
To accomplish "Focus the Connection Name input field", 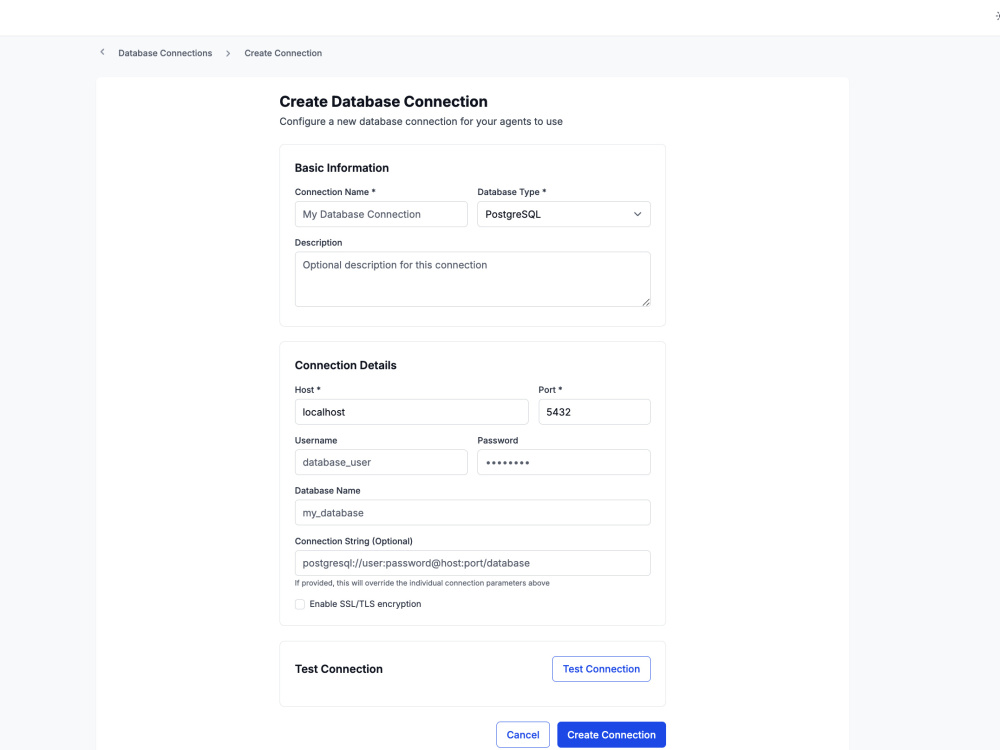I will [x=381, y=214].
